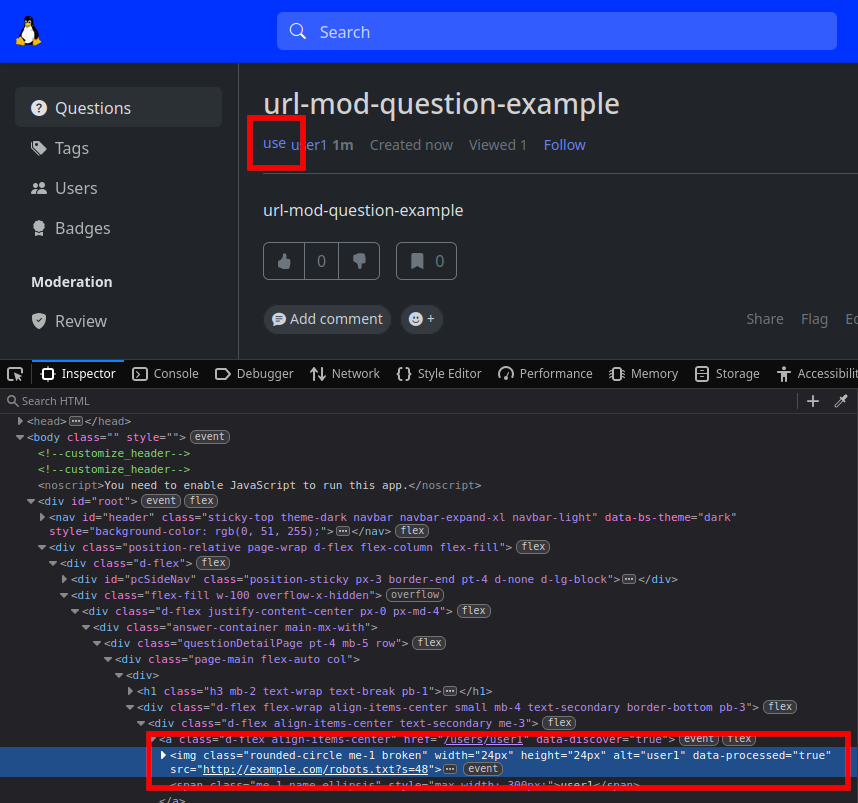The height and width of the screenshot is (803, 858).
Task: Switch to the Memory tab
Action: click(x=644, y=374)
